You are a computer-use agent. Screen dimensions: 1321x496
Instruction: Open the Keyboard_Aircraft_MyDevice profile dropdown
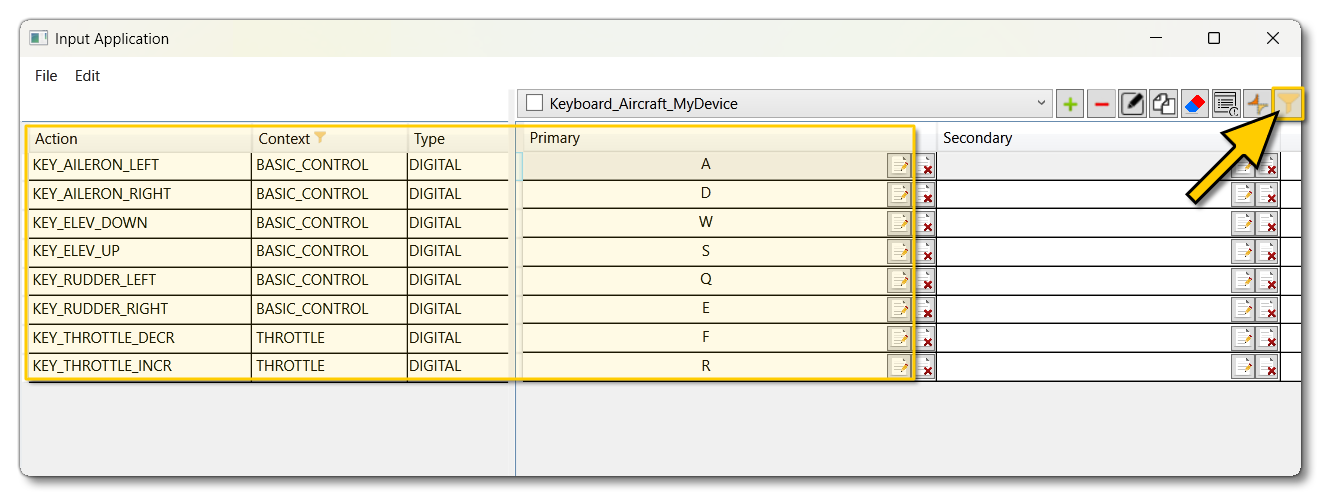pos(1041,103)
